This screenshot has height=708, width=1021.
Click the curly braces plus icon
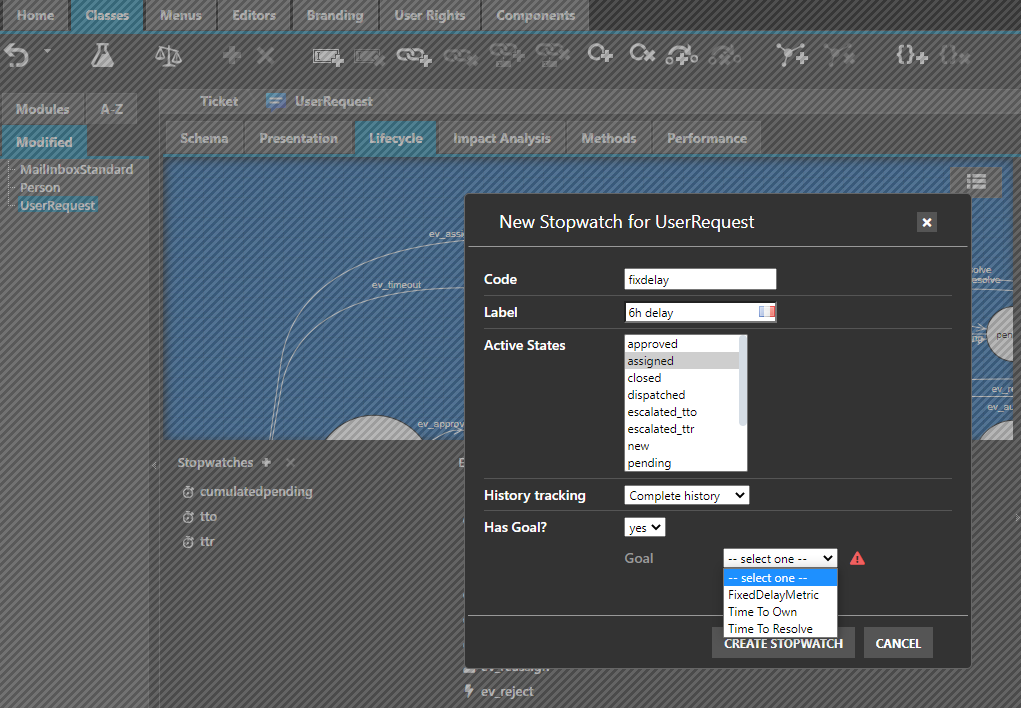[911, 56]
